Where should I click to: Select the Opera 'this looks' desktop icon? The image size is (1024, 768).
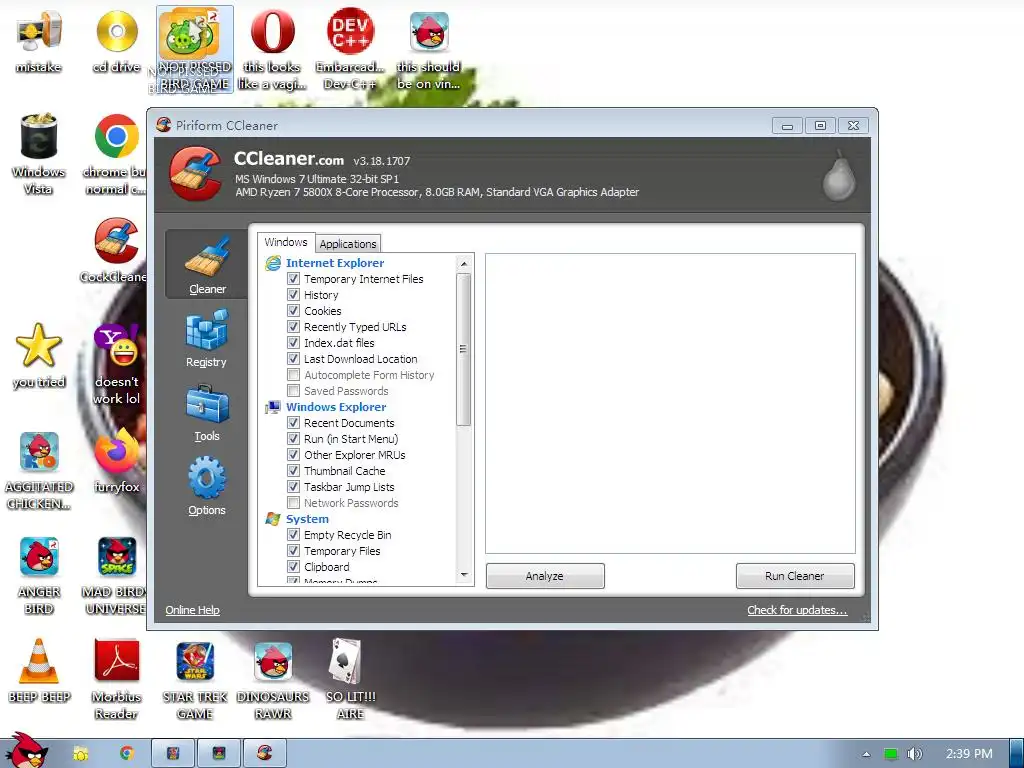pyautogui.click(x=272, y=50)
